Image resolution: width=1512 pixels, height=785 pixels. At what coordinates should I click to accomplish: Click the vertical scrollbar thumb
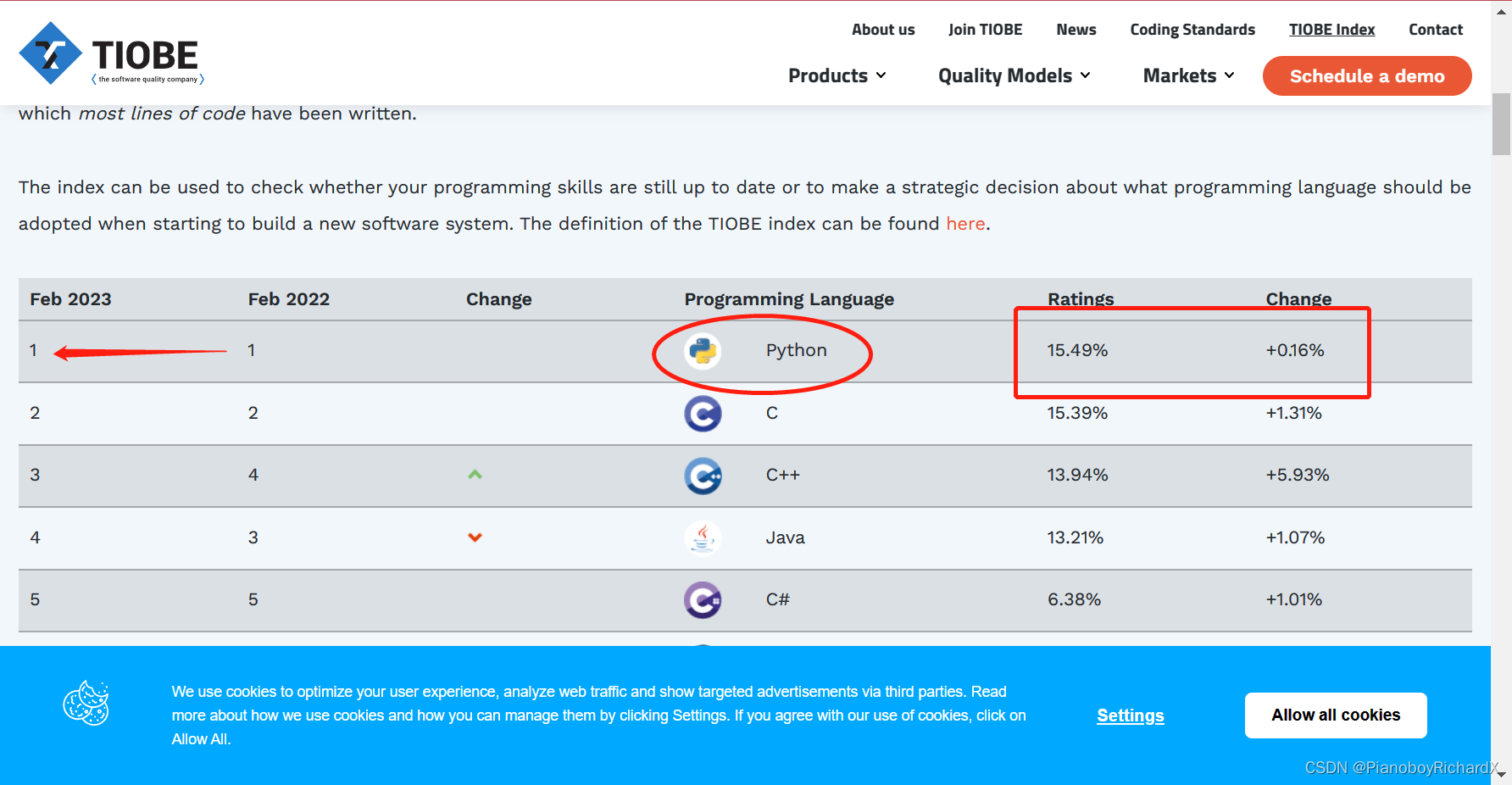[1502, 125]
